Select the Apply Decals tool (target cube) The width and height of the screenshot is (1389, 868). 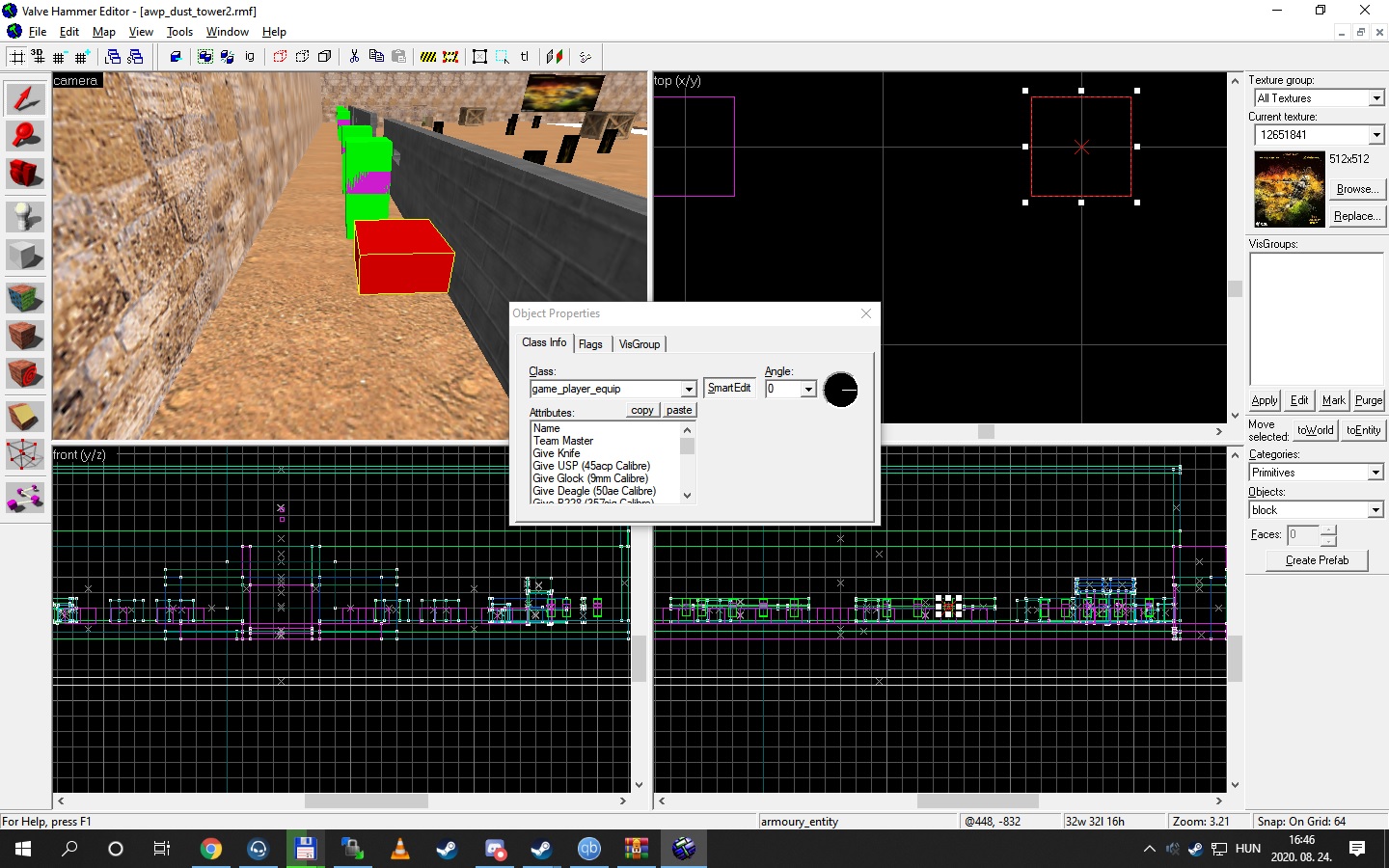tap(25, 373)
